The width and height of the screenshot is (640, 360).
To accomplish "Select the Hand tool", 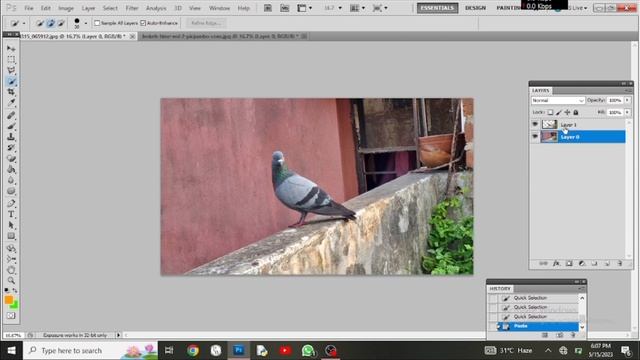I will (x=11, y=270).
